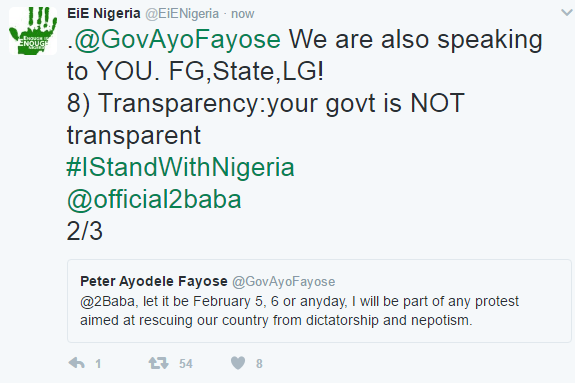Retweet using the retweet icon
The image size is (575, 383).
click(x=158, y=363)
